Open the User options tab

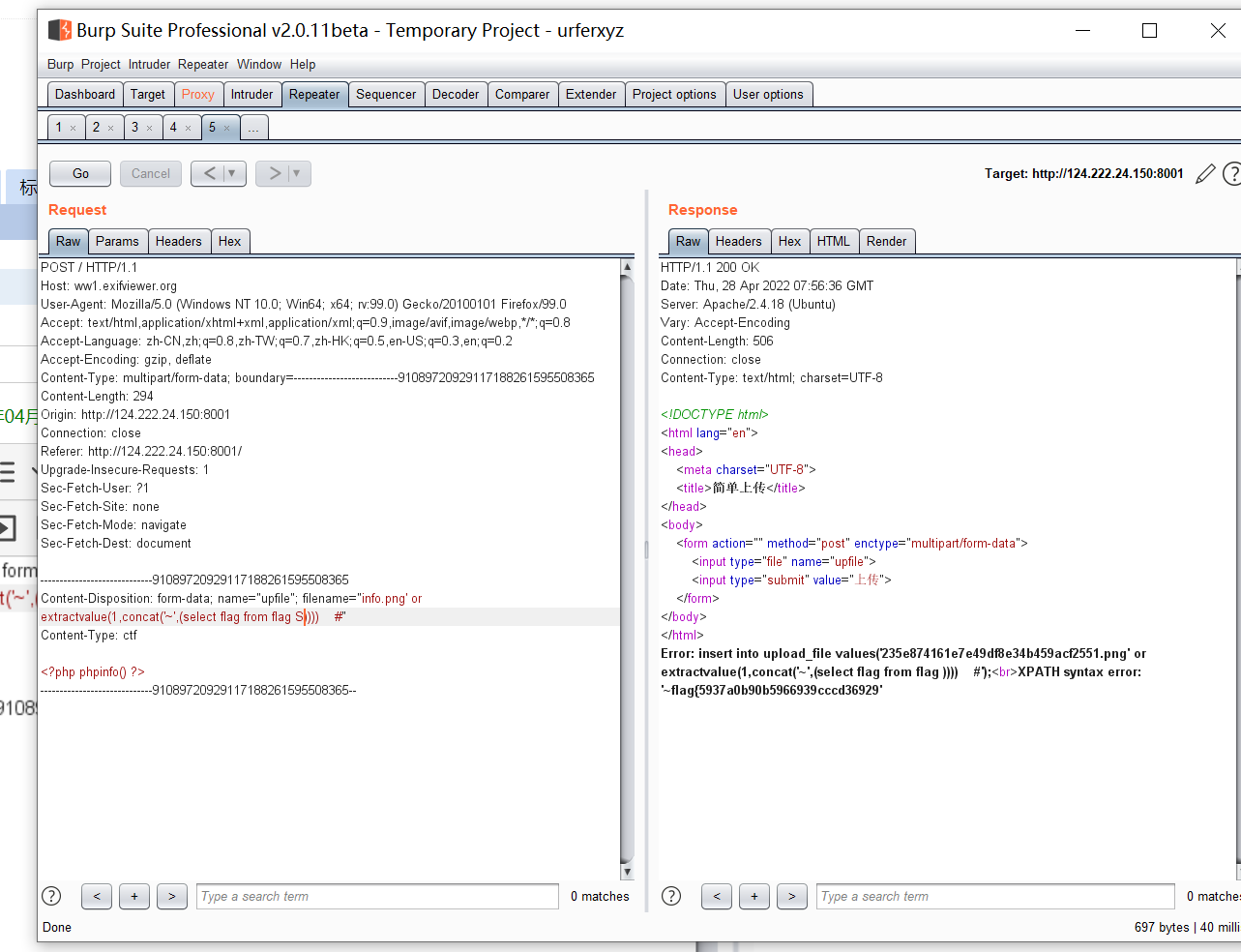click(768, 94)
